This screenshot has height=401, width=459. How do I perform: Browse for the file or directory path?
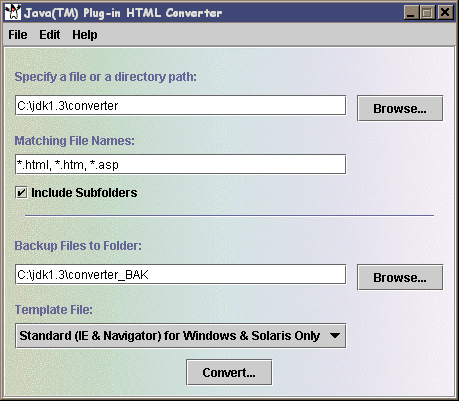[400, 108]
